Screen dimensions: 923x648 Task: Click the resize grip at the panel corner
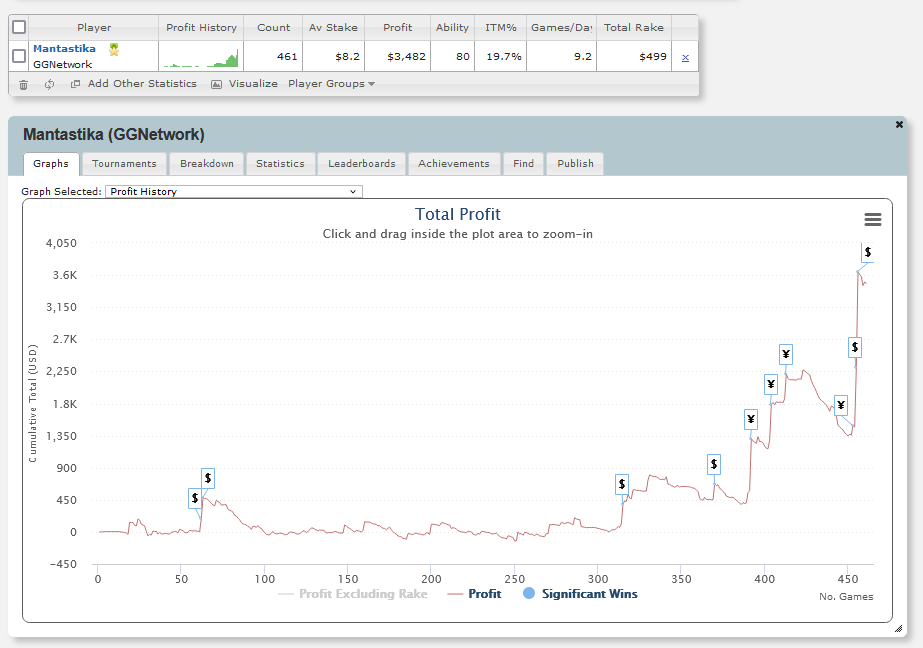coord(898,629)
